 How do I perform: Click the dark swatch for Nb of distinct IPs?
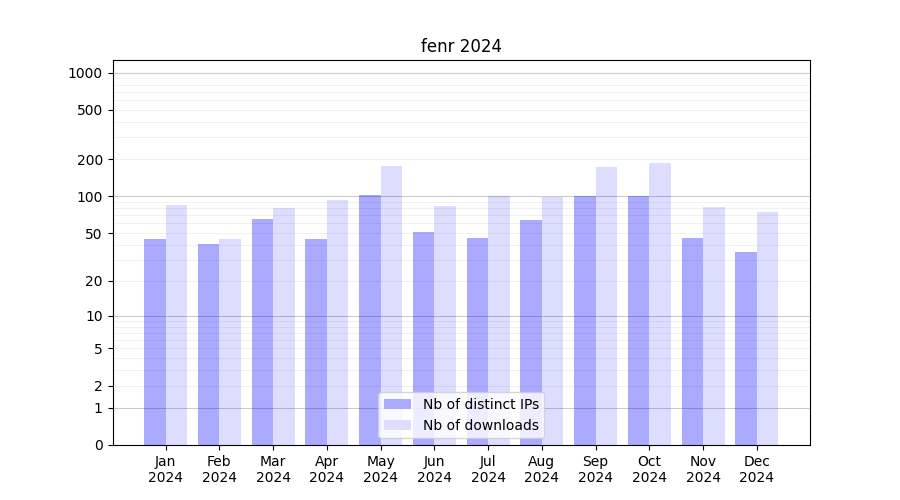pos(397,404)
